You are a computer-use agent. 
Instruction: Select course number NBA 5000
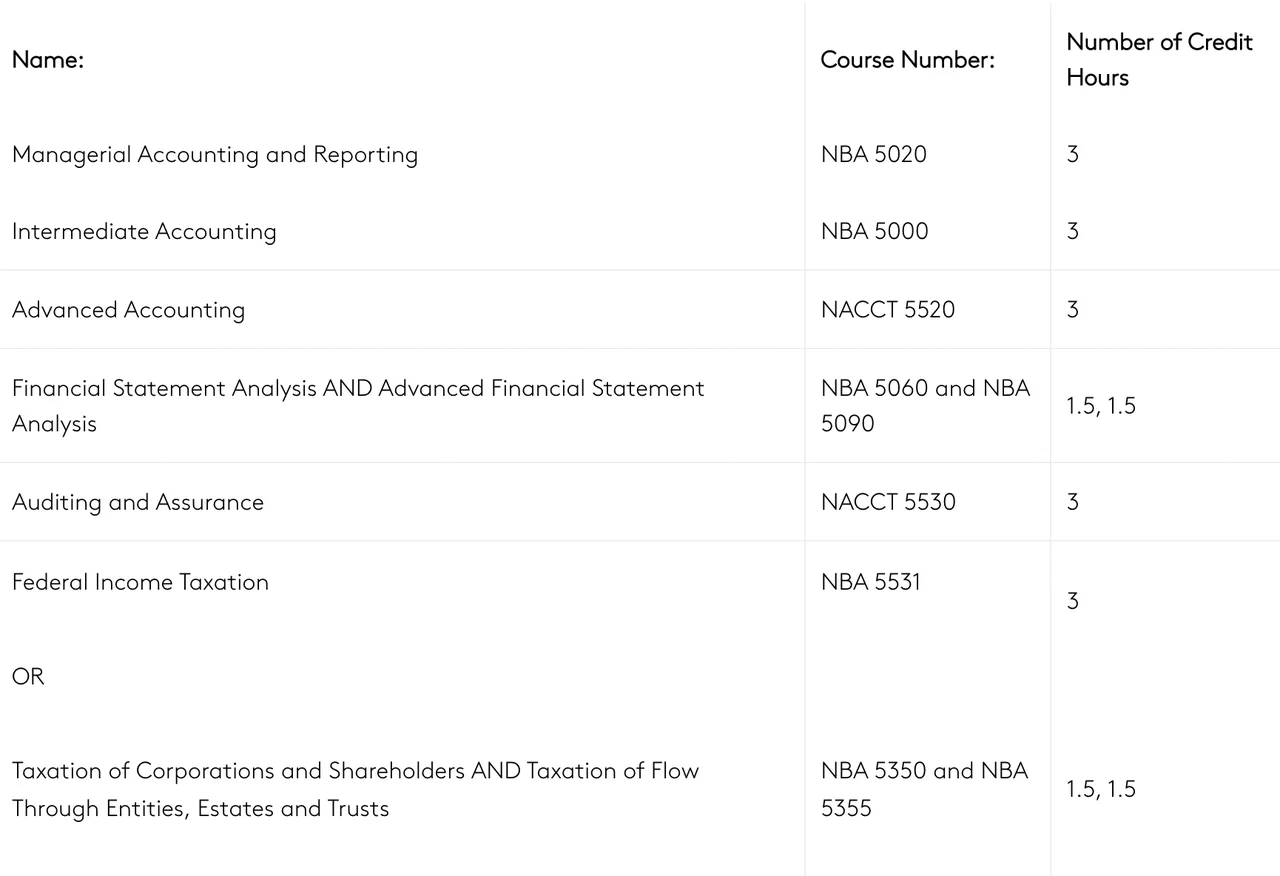[874, 232]
